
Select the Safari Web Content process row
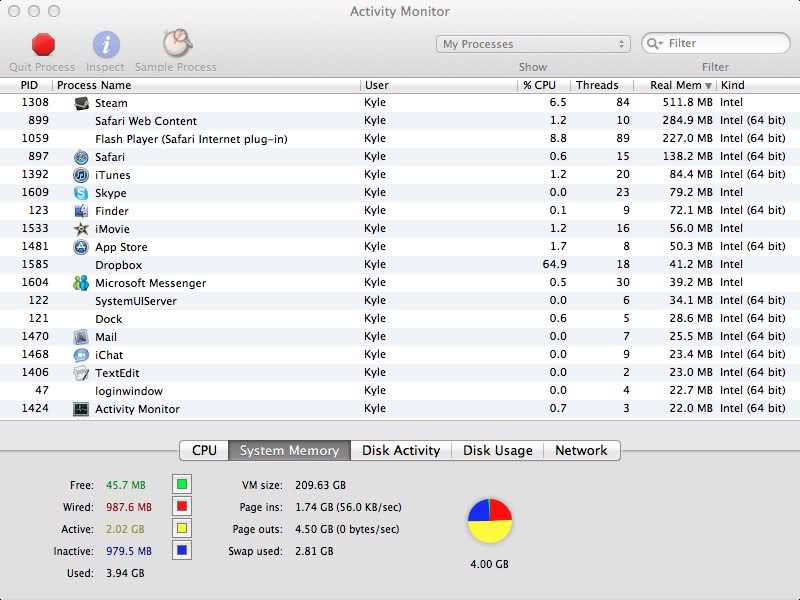tap(400, 121)
